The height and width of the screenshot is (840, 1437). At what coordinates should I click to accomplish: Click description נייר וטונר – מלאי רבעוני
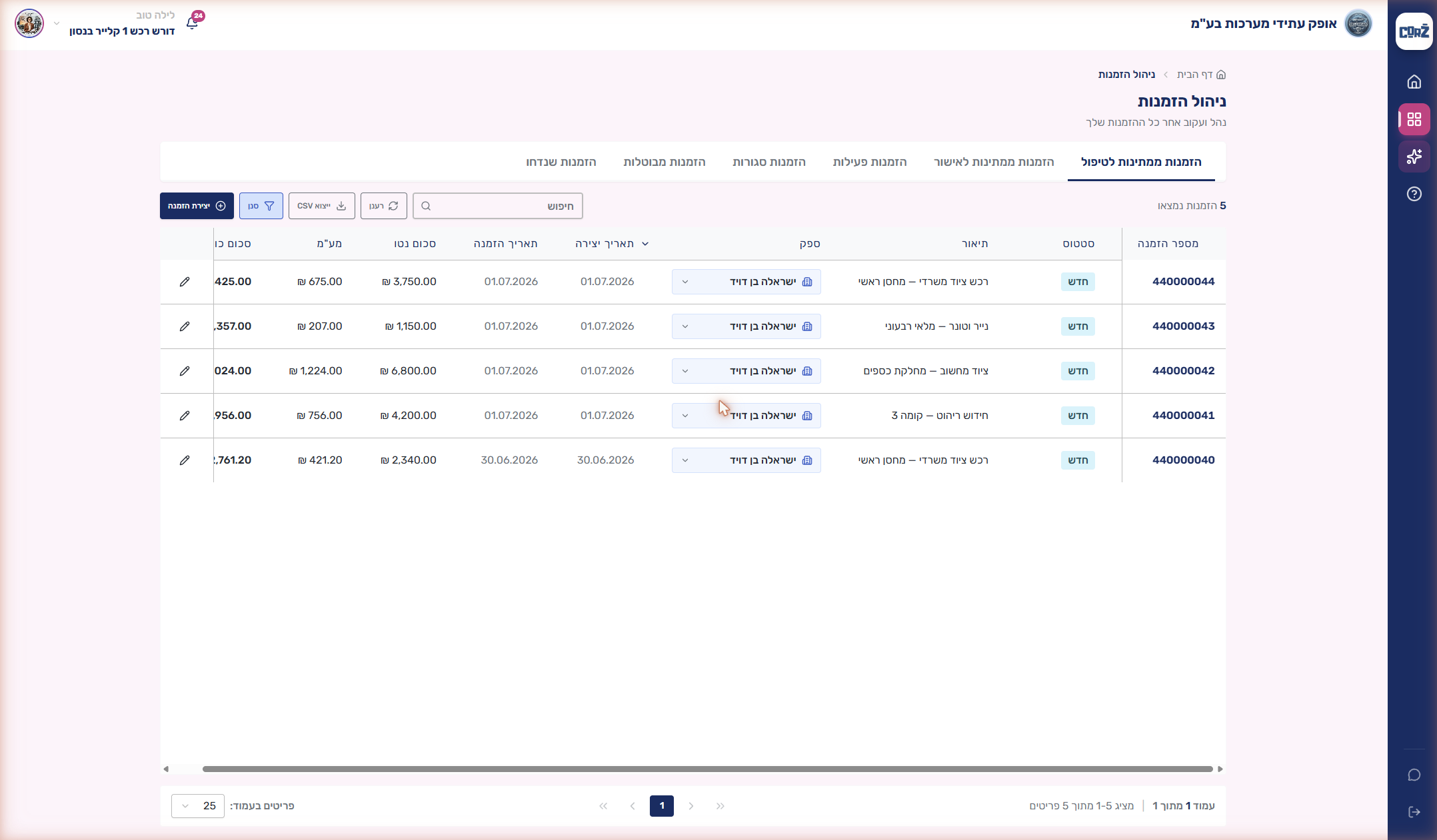pyautogui.click(x=936, y=326)
